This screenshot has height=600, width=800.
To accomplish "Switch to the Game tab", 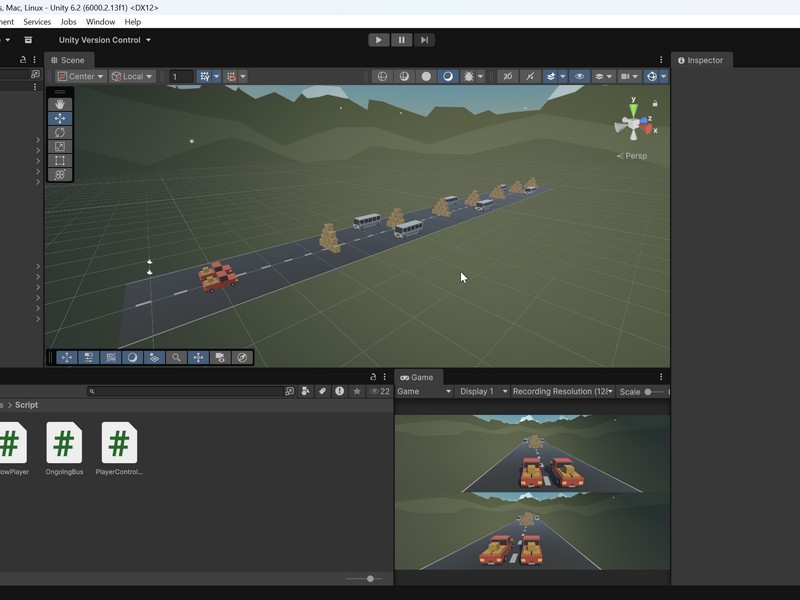I will point(417,378).
